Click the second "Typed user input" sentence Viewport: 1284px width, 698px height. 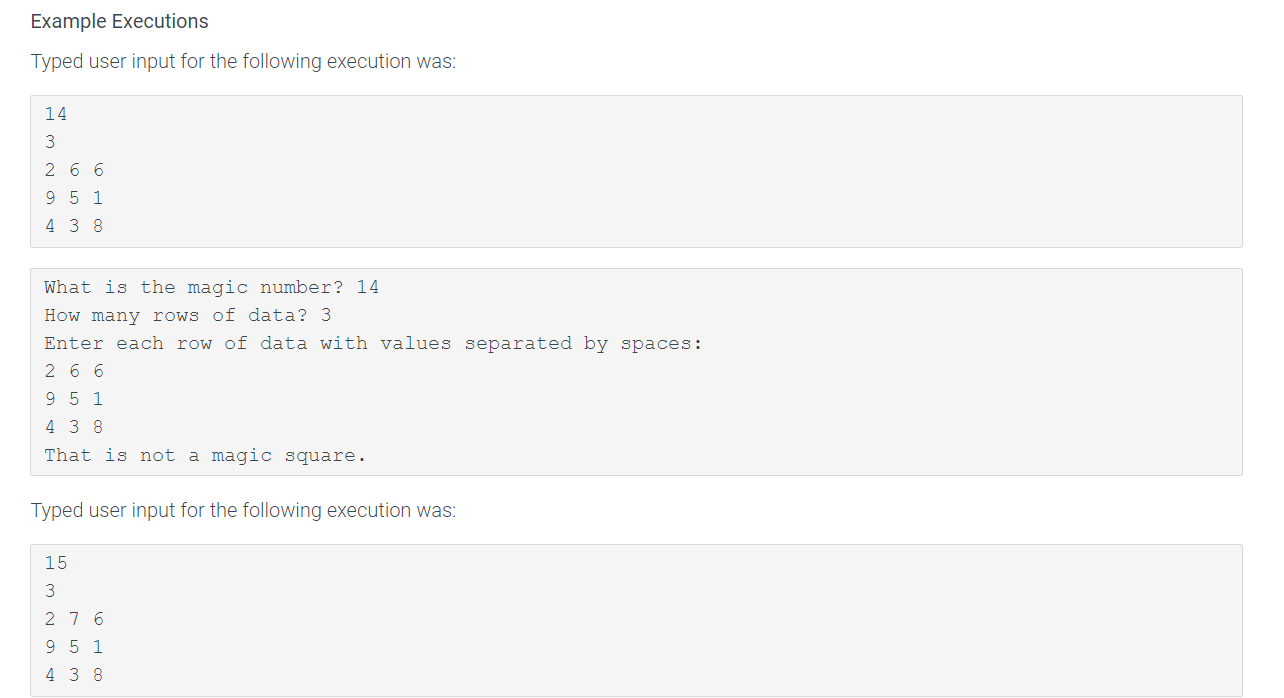(243, 510)
